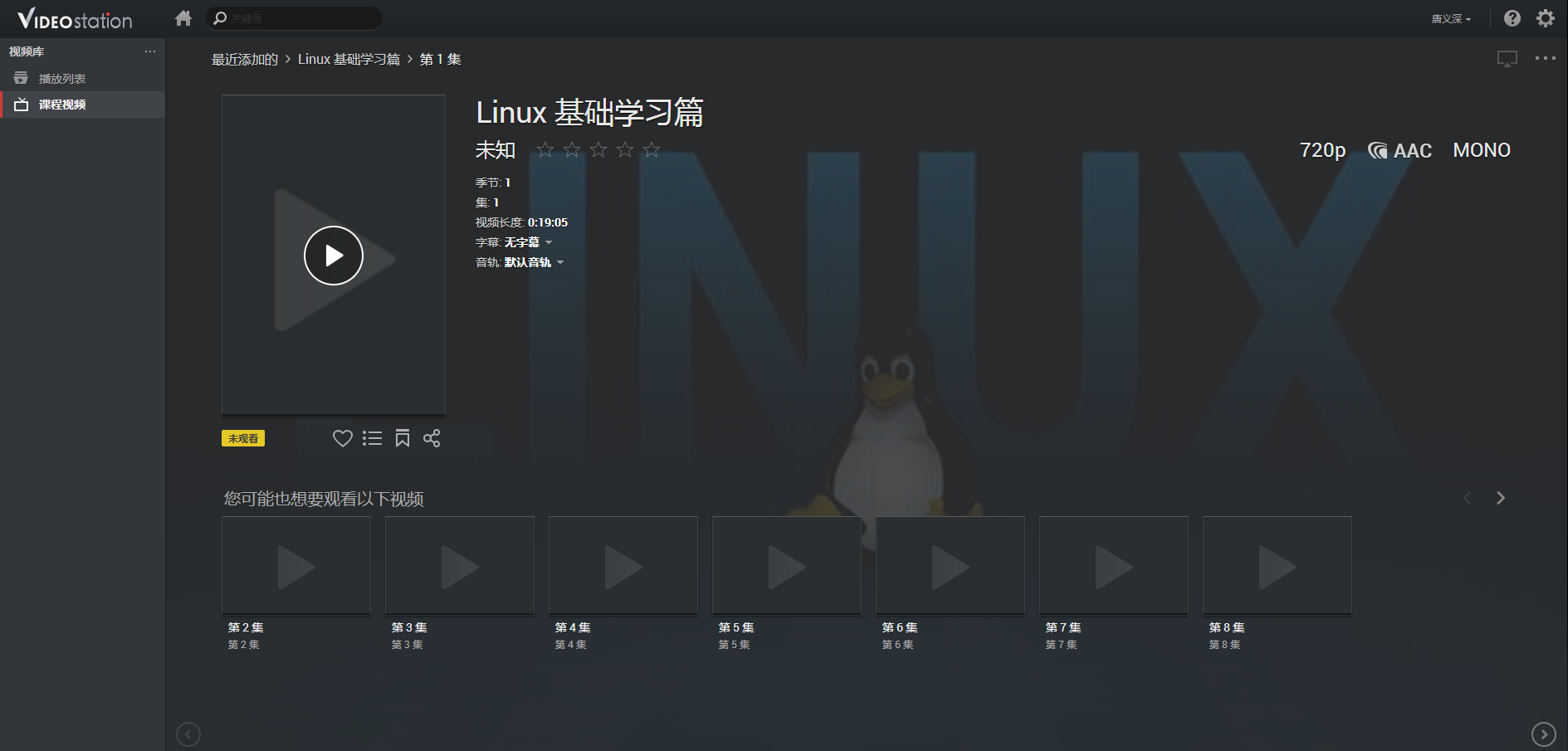The height and width of the screenshot is (751, 1568).
Task: Rate the video five stars
Action: pyautogui.click(x=652, y=150)
